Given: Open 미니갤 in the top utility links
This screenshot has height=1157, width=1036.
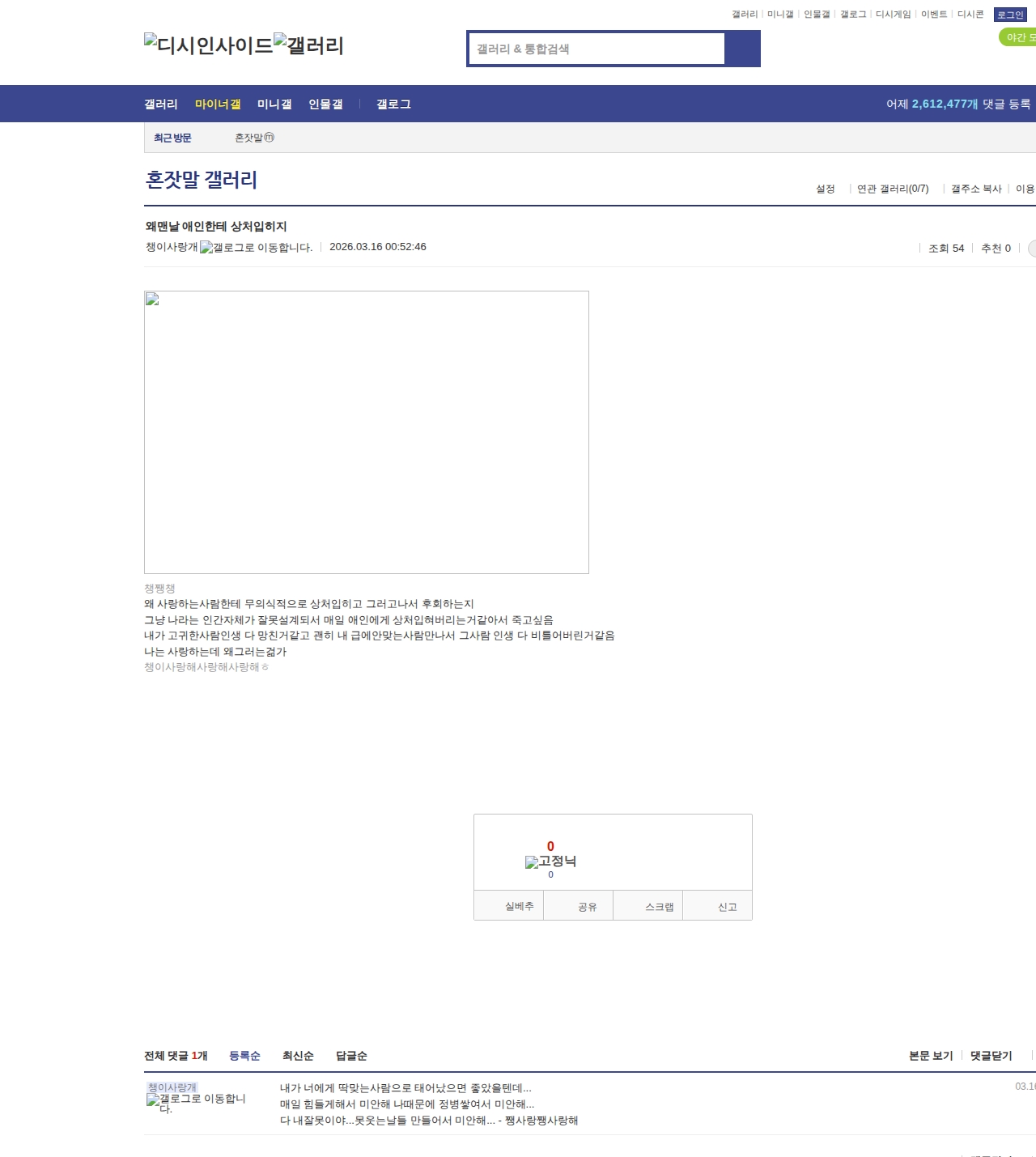Looking at the screenshot, I should click(780, 15).
